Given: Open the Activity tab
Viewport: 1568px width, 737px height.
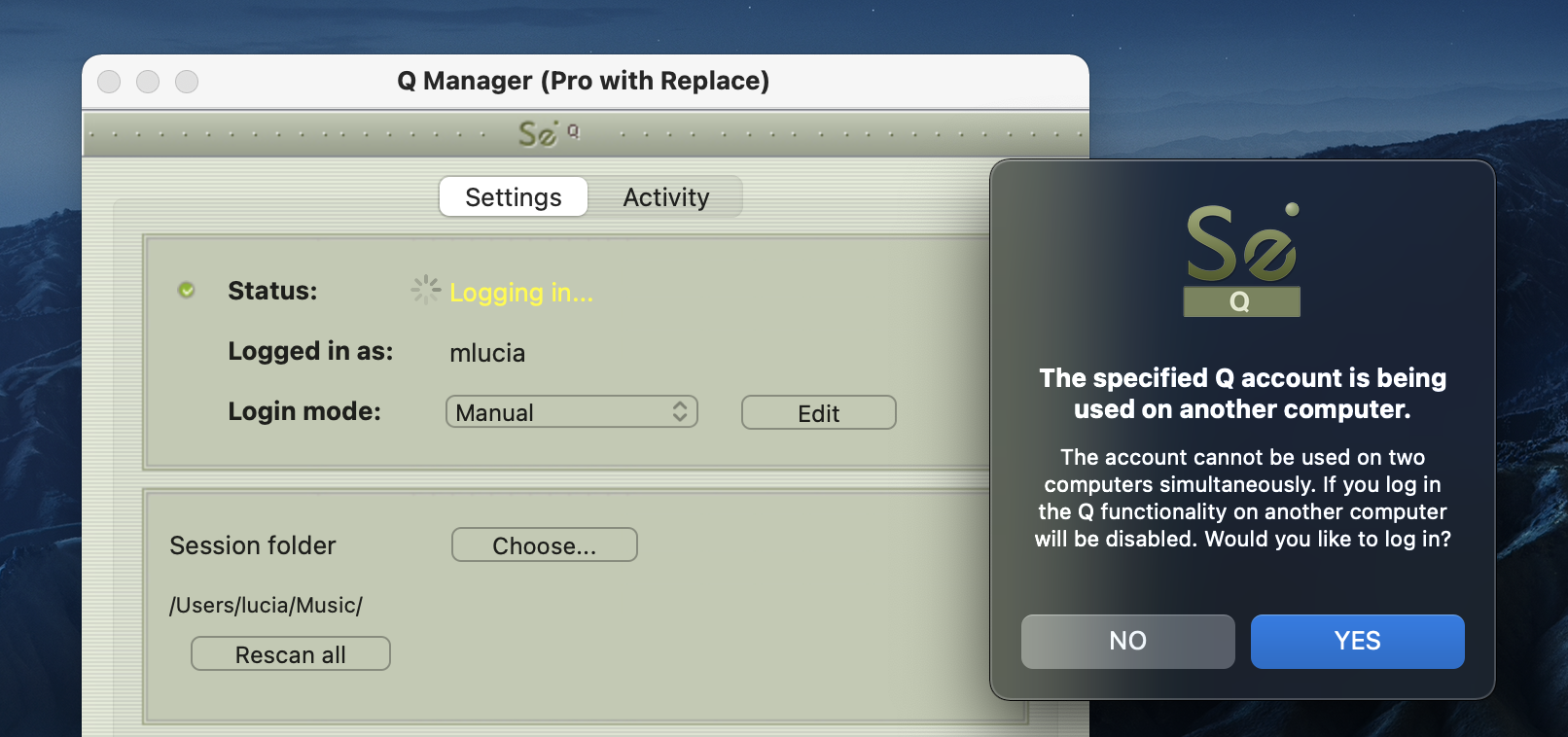Looking at the screenshot, I should [x=666, y=197].
